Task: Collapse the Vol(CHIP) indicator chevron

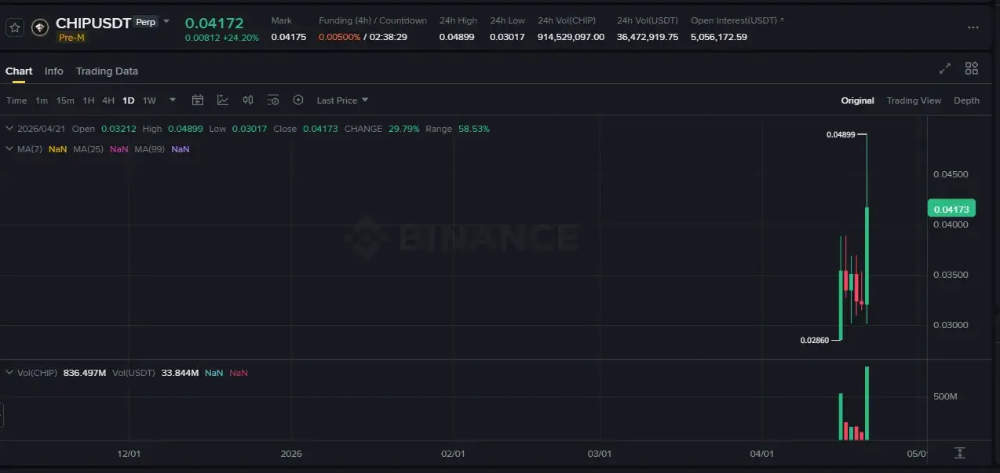Action: (x=9, y=372)
